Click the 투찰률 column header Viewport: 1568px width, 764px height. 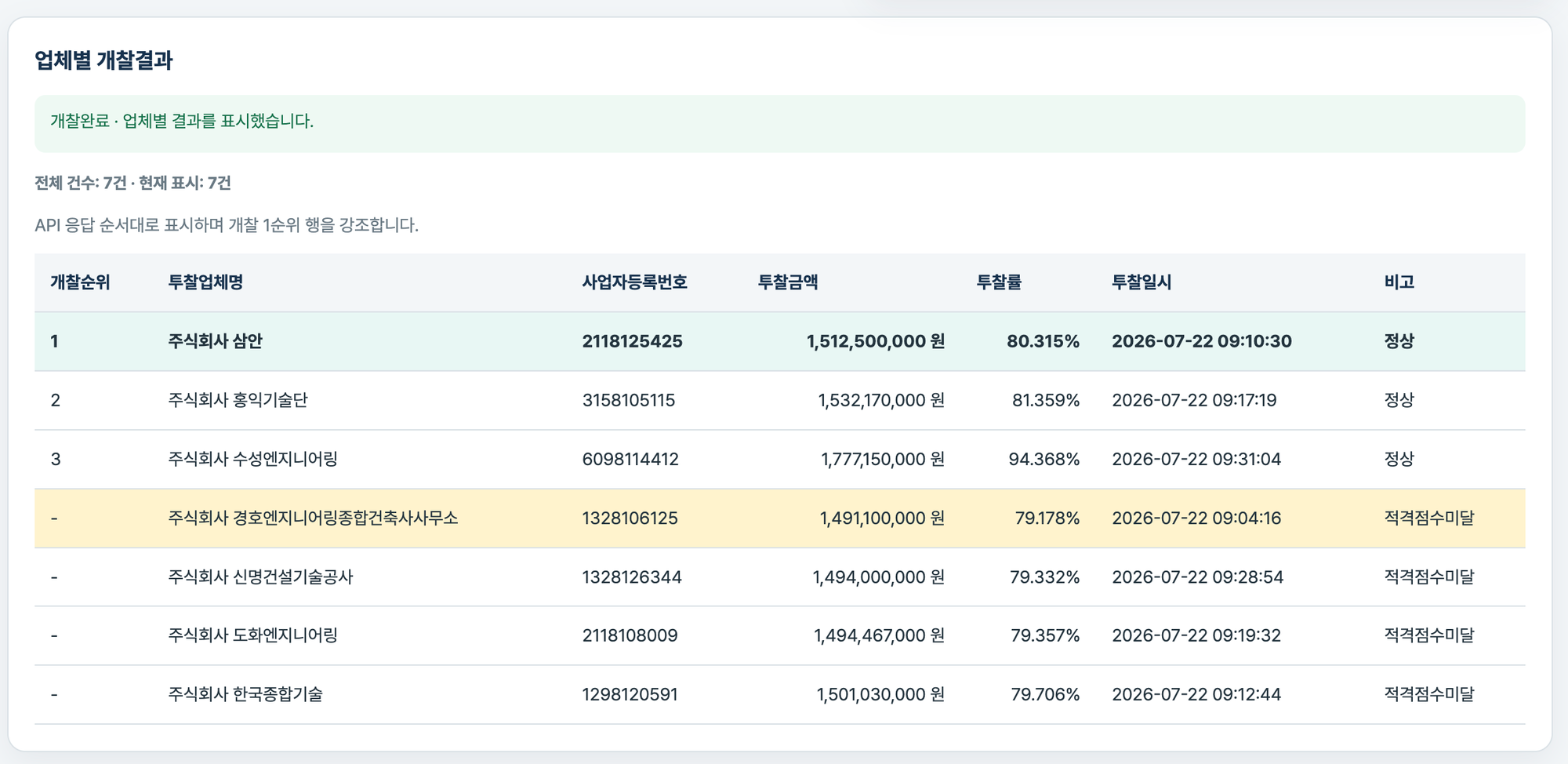(x=999, y=282)
